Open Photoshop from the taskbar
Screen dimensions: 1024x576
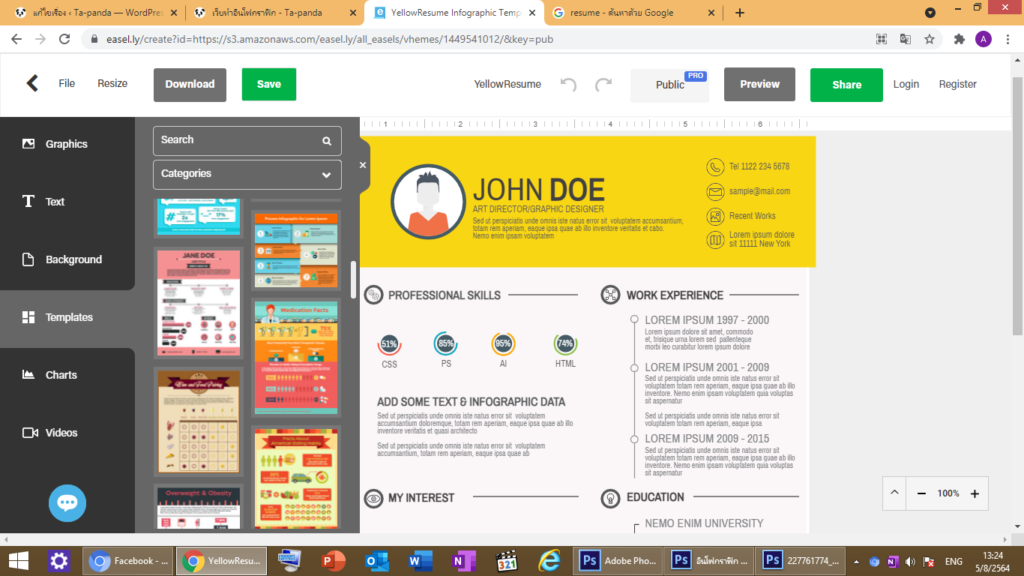621,561
